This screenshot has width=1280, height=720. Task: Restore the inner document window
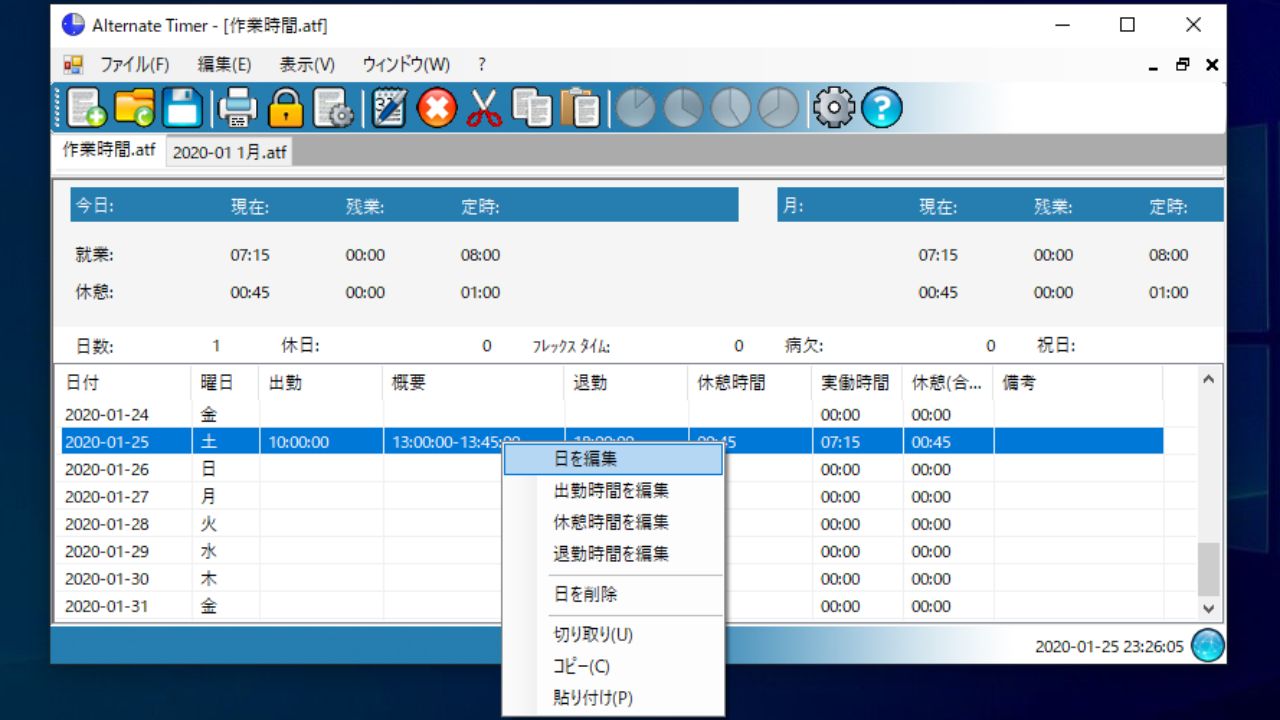1182,65
